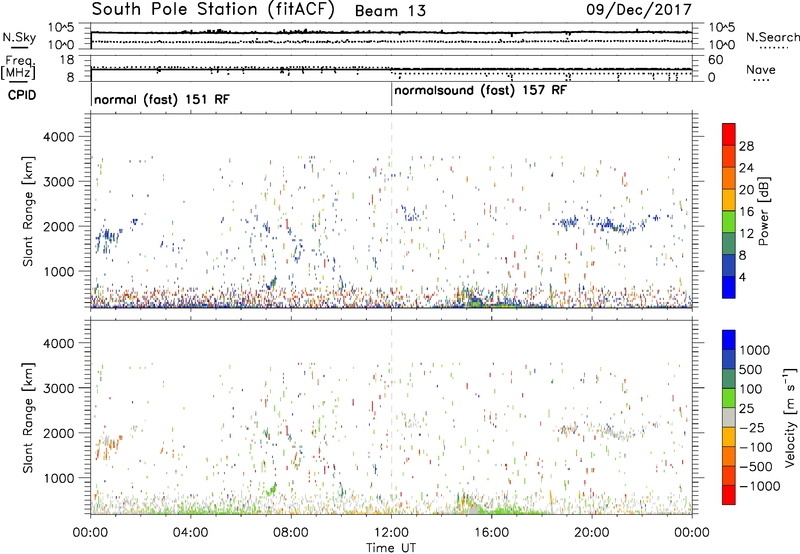Click the 'normal (fast) 151 RF' label

click(x=162, y=99)
